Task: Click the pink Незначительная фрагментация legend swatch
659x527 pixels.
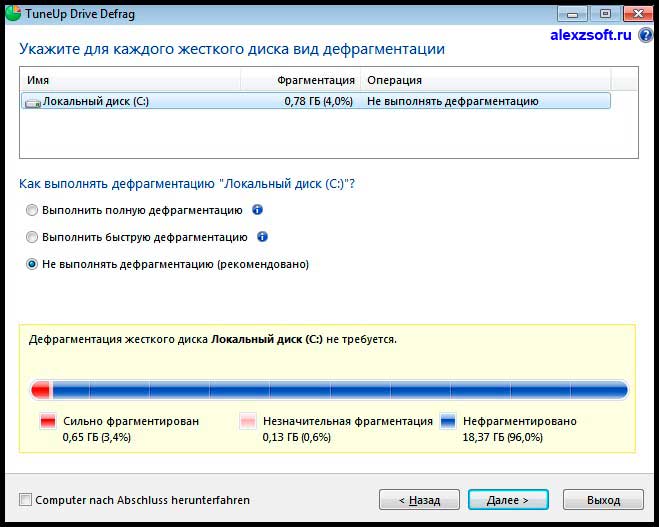Action: click(248, 421)
